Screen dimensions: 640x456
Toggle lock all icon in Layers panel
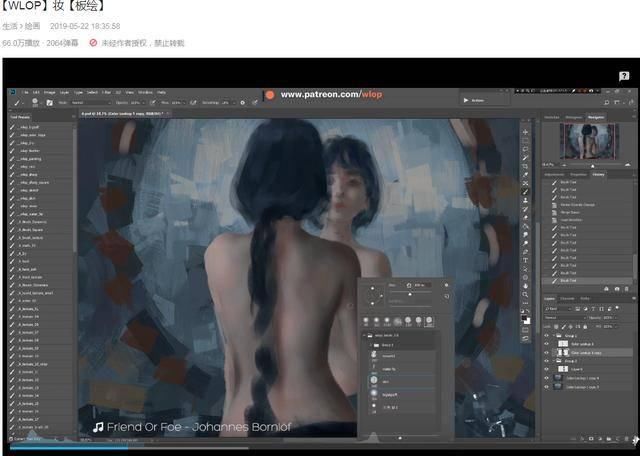tap(585, 327)
